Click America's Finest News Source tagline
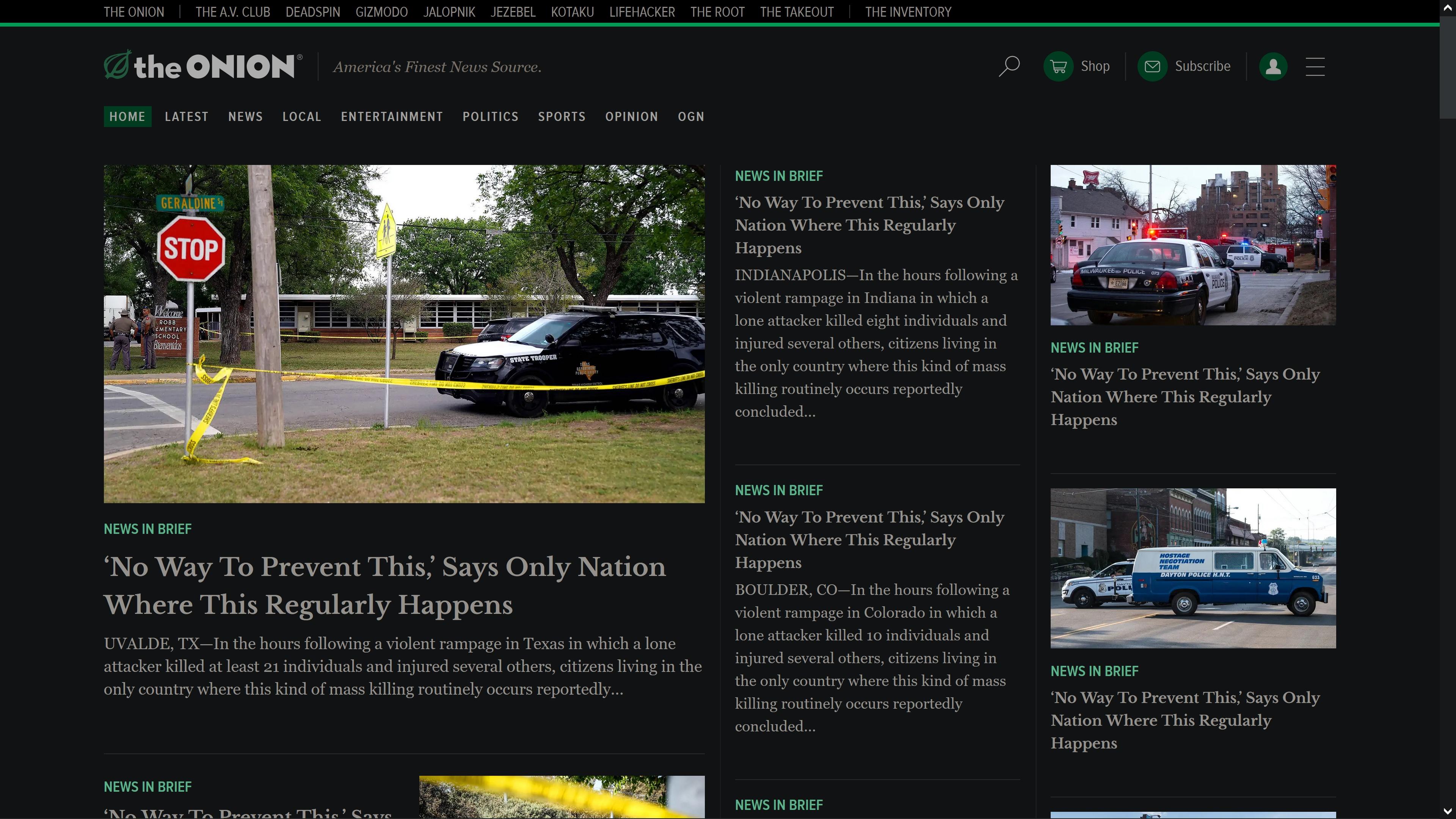1456x819 pixels. tap(437, 67)
